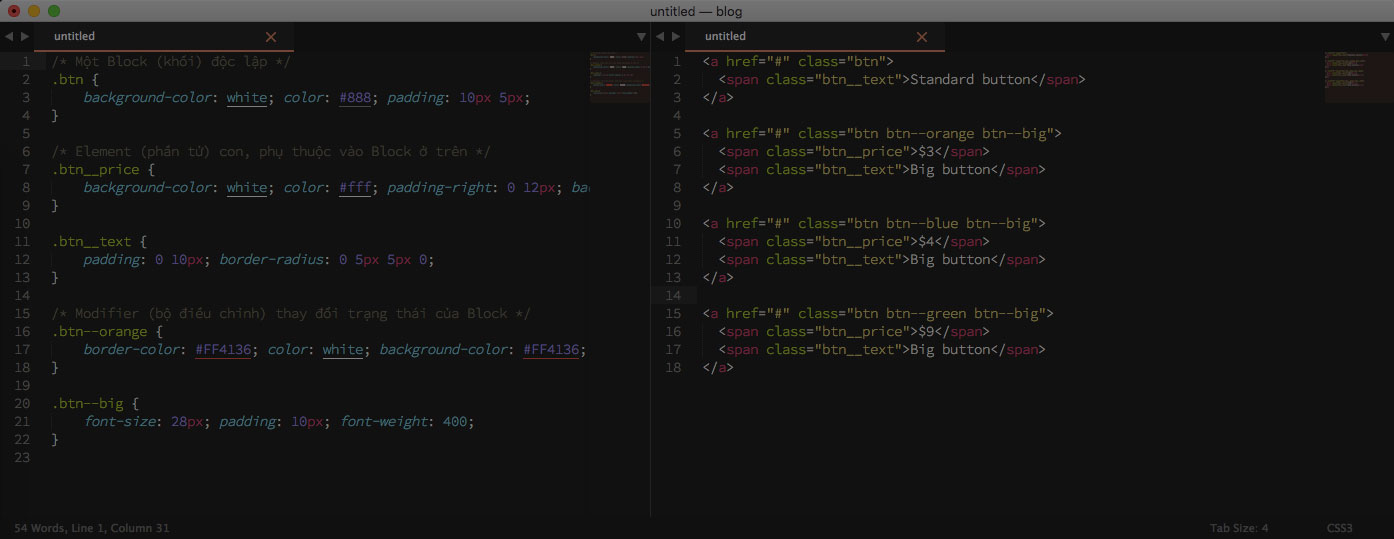Open the CSS3 syntax selector
1394x539 pixels.
tap(1339, 528)
